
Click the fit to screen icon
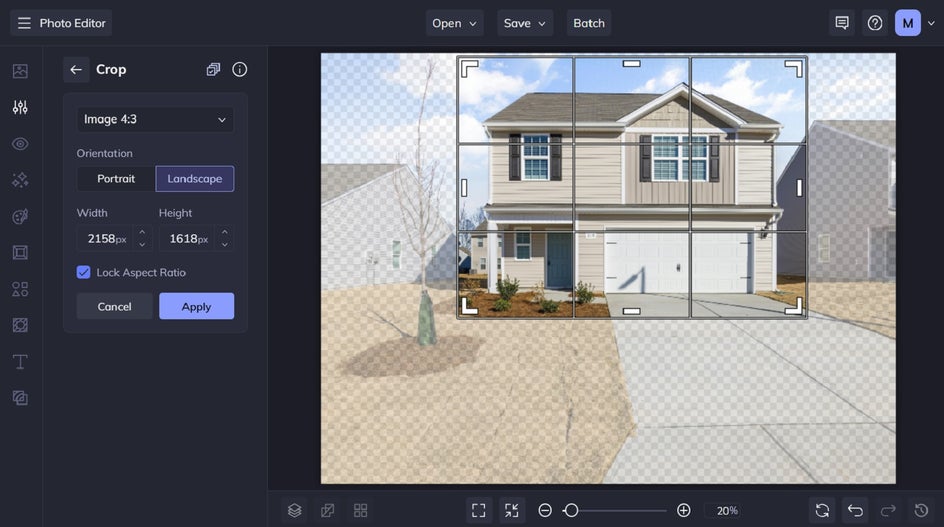coord(479,510)
